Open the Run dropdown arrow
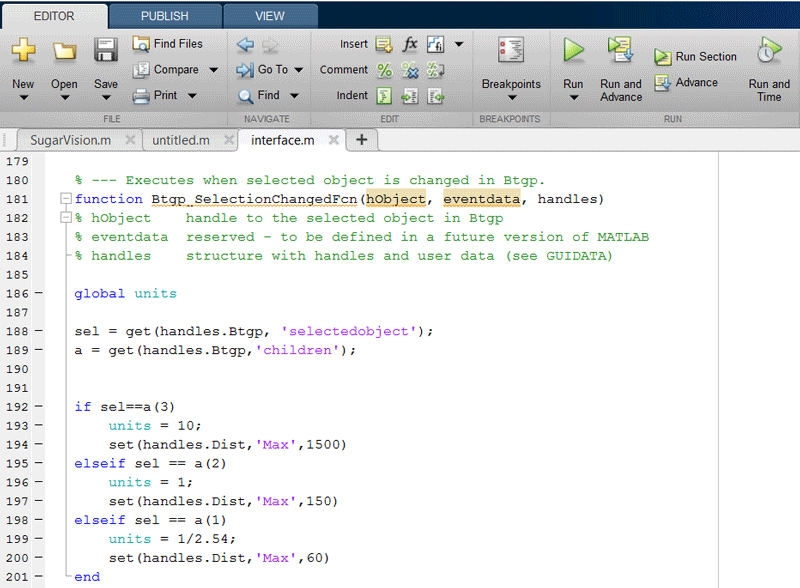Image resolution: width=800 pixels, height=588 pixels. tap(573, 97)
